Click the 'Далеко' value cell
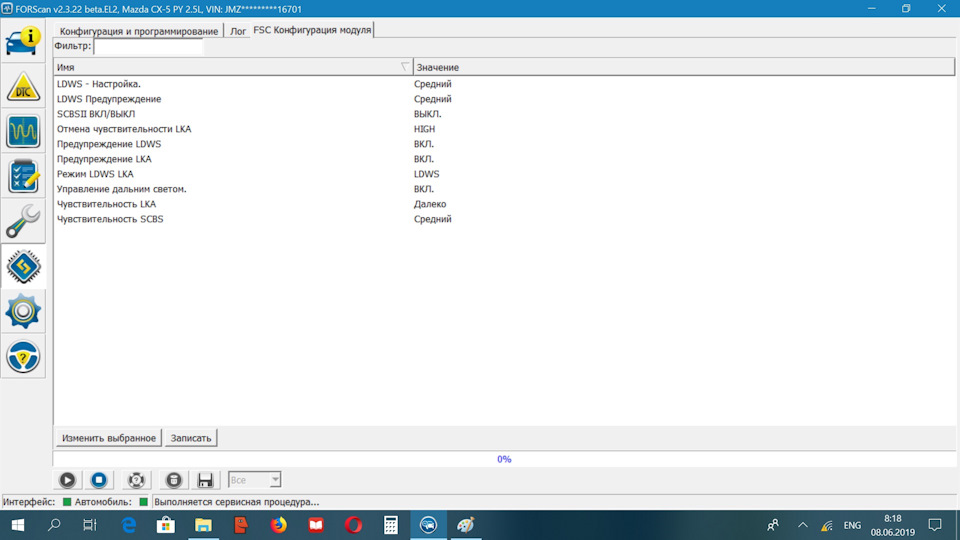The height and width of the screenshot is (540, 960). coord(430,204)
